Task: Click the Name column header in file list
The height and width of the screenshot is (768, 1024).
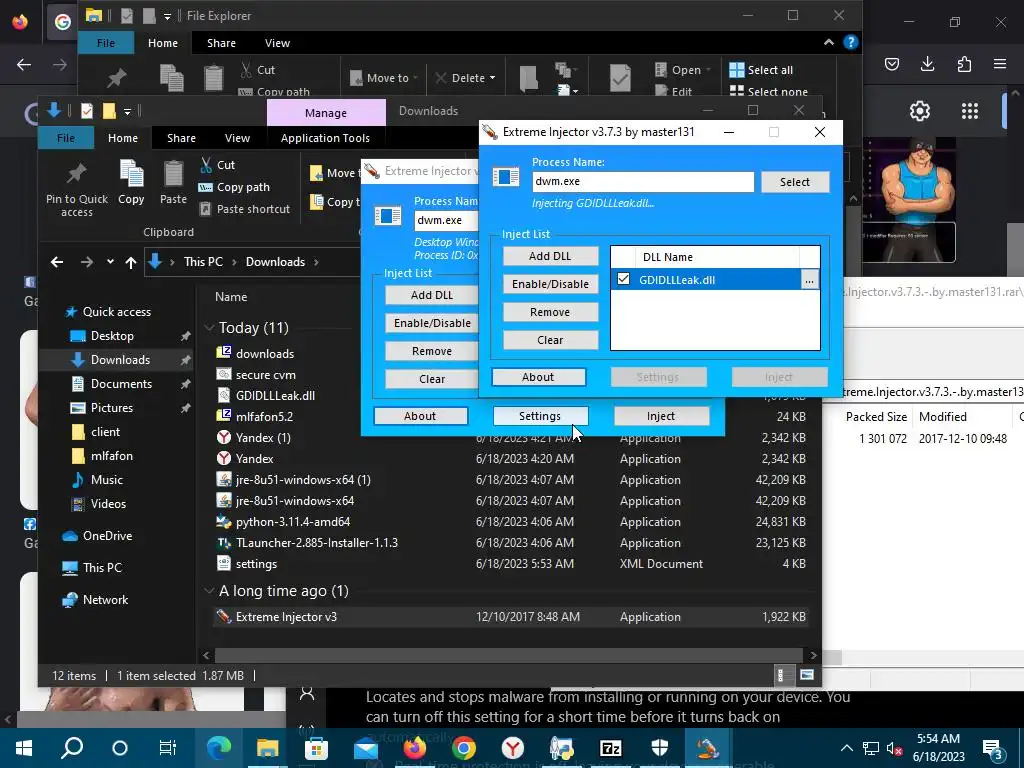Action: (x=231, y=296)
